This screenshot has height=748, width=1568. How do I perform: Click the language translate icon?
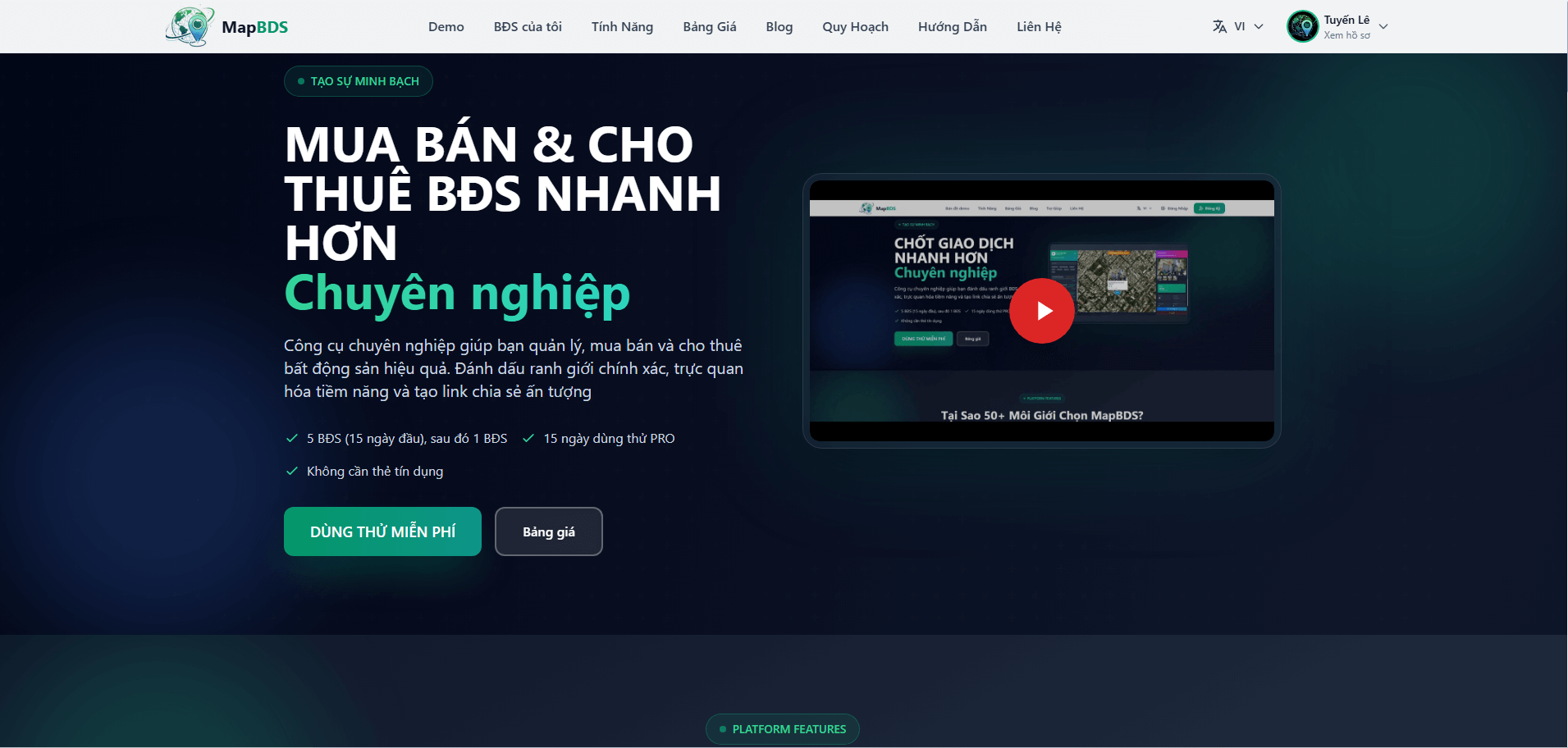tap(1219, 26)
